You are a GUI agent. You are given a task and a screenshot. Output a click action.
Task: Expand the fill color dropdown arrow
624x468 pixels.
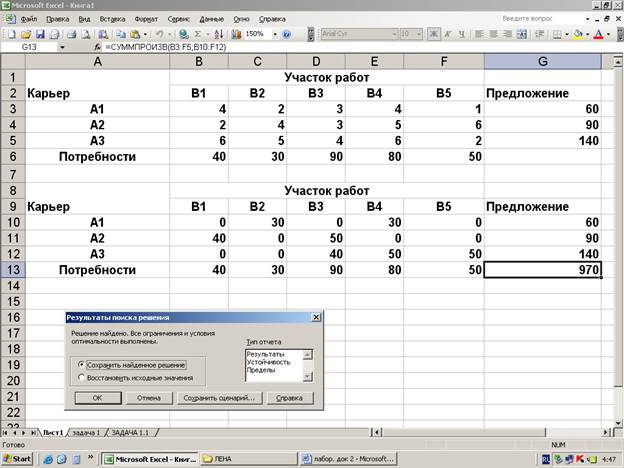[x=587, y=35]
